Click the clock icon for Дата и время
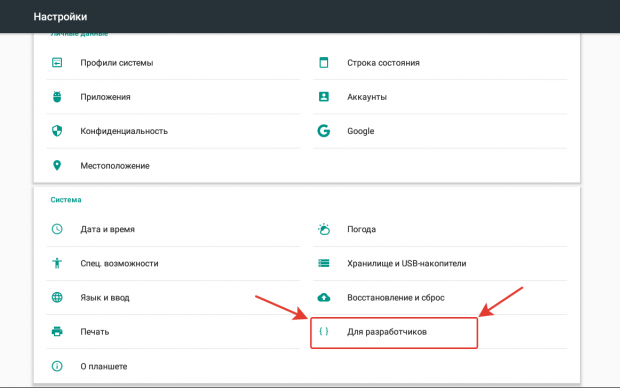This screenshot has width=620, height=388. [57, 229]
